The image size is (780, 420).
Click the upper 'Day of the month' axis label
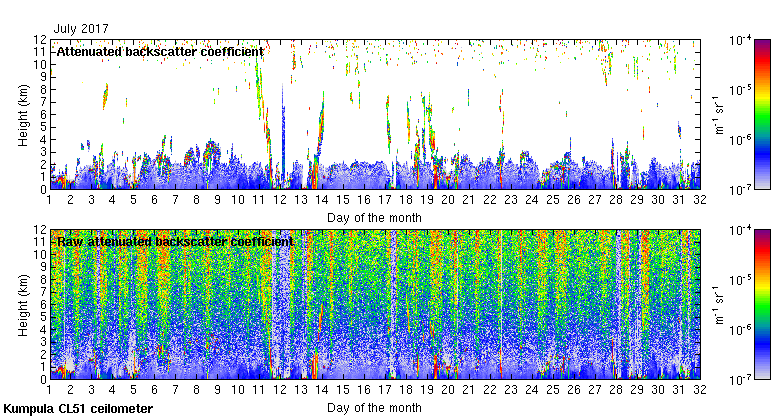[x=373, y=217]
